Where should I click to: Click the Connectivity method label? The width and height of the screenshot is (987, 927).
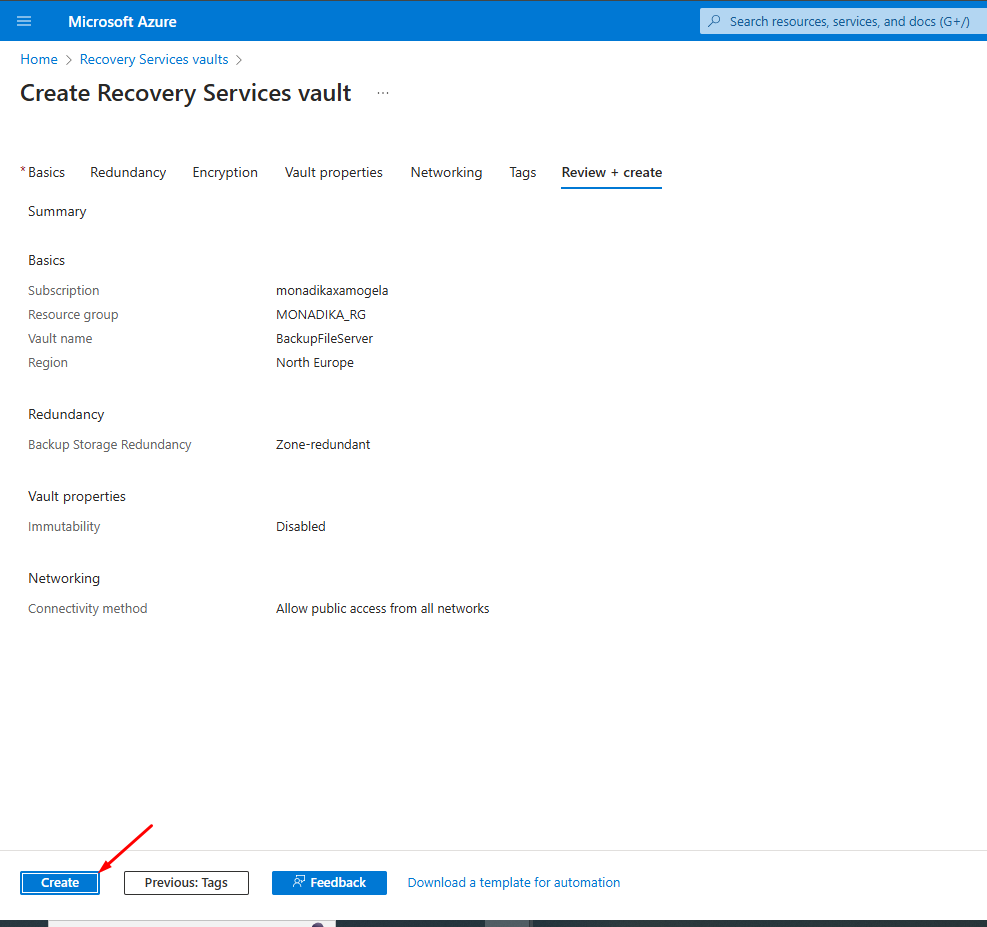point(87,609)
